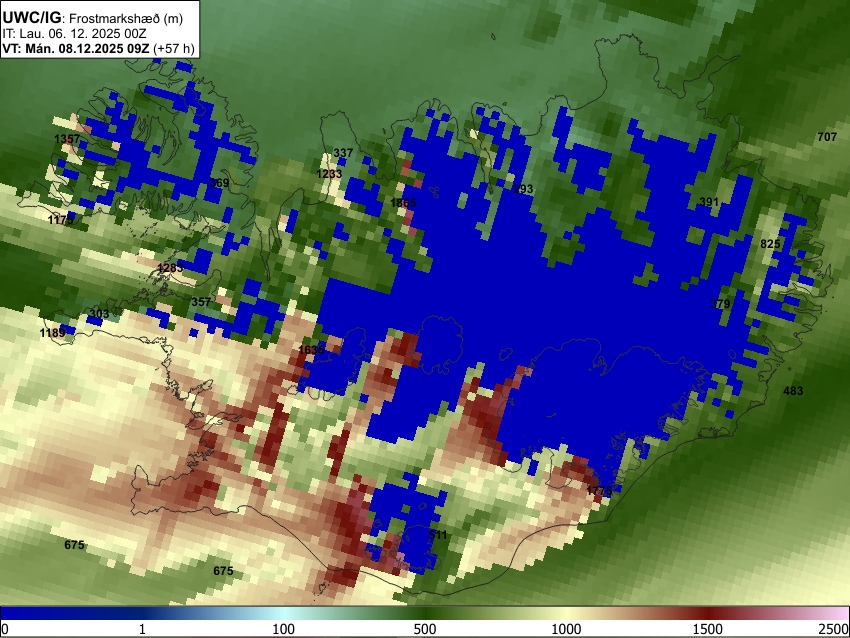Click the color scale tick label 500
The image size is (850, 638).
click(424, 629)
